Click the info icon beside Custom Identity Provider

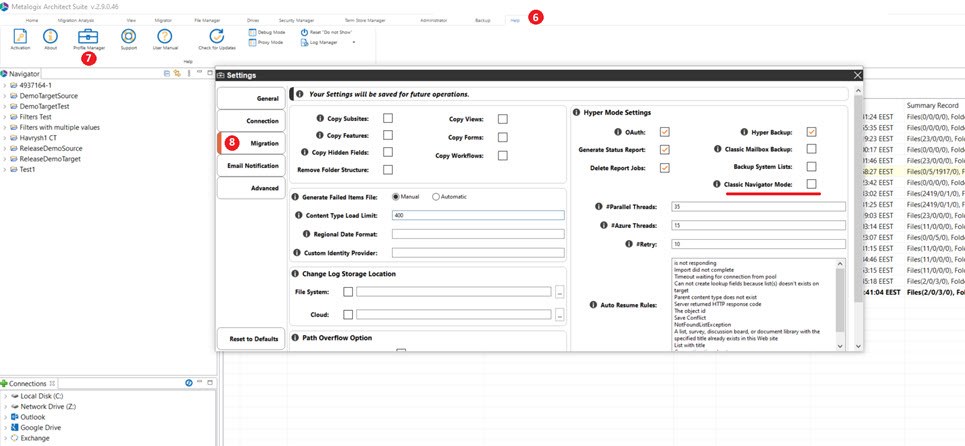pos(299,252)
